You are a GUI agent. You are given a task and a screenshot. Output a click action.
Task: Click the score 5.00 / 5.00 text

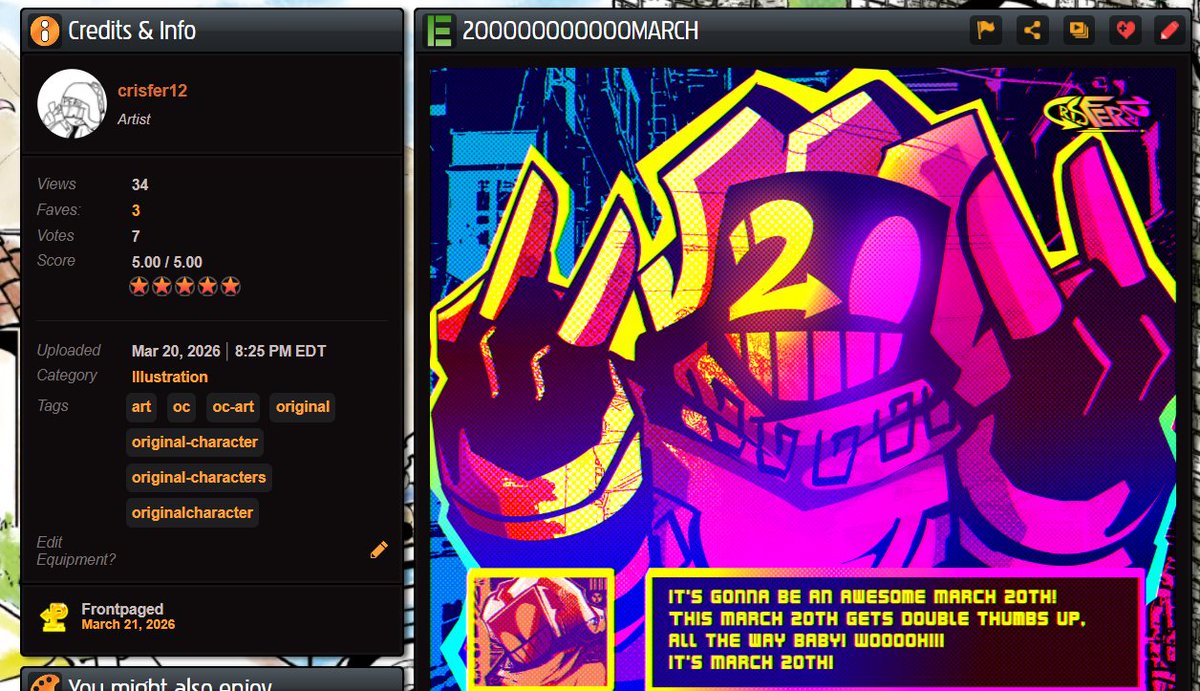[x=167, y=262]
